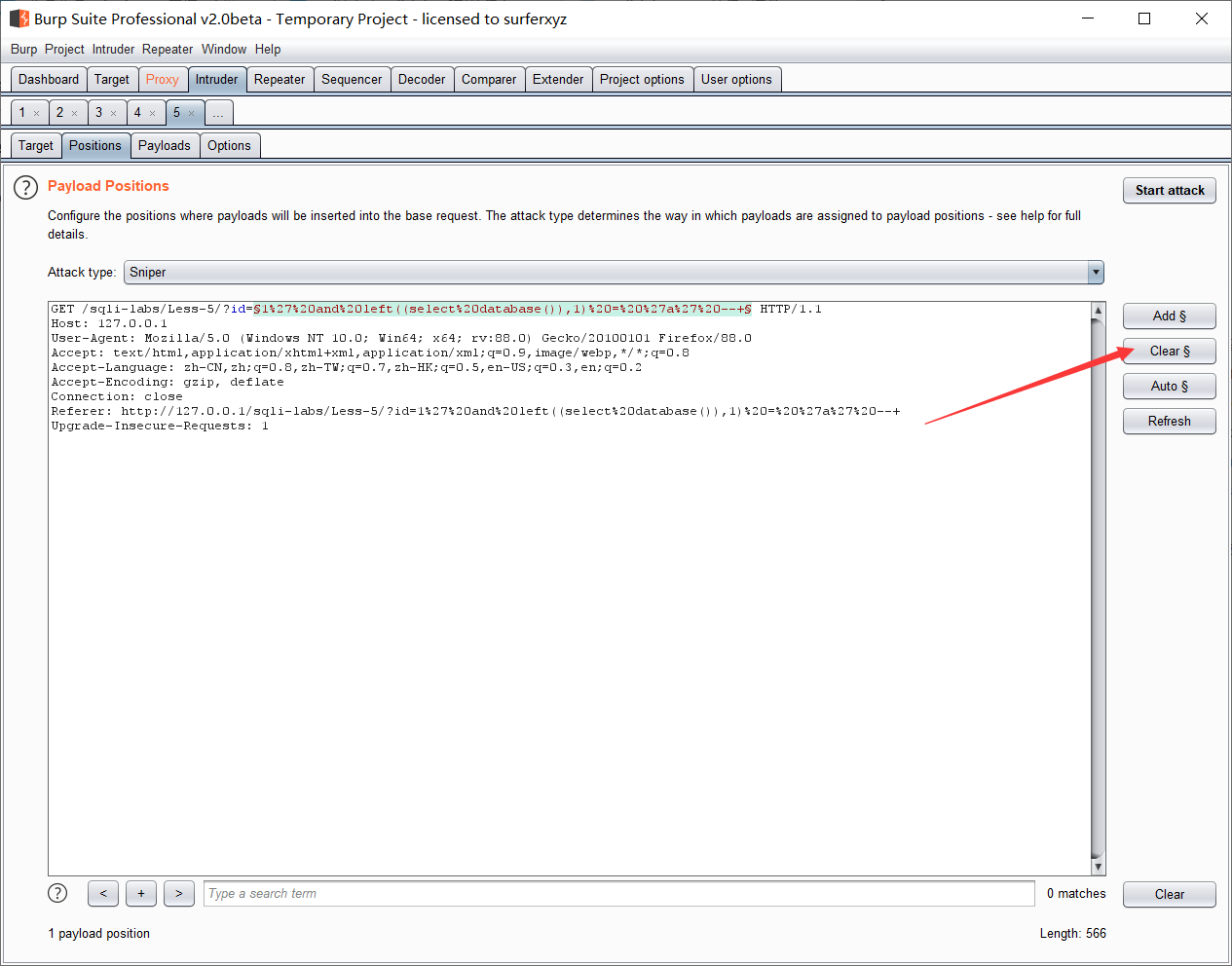Click the Accept-Encoding header line

(168, 382)
